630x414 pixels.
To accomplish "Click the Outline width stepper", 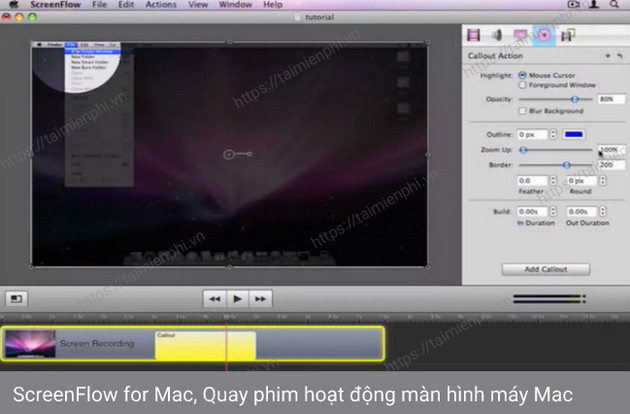I will coord(553,134).
